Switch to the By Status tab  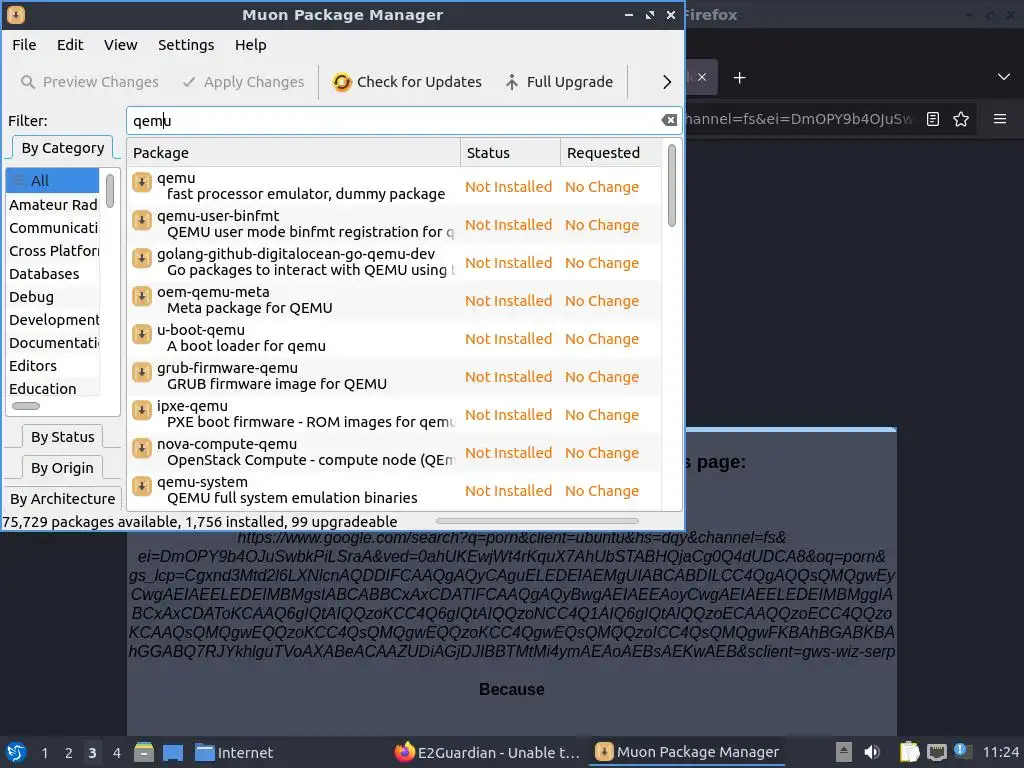63,437
